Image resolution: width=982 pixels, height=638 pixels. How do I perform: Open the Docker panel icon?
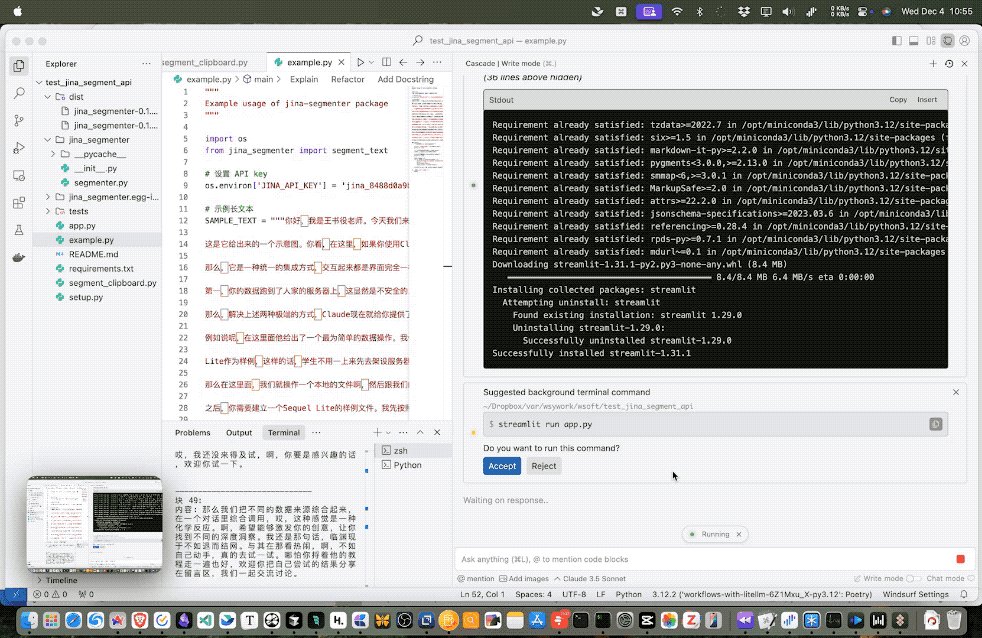19,258
